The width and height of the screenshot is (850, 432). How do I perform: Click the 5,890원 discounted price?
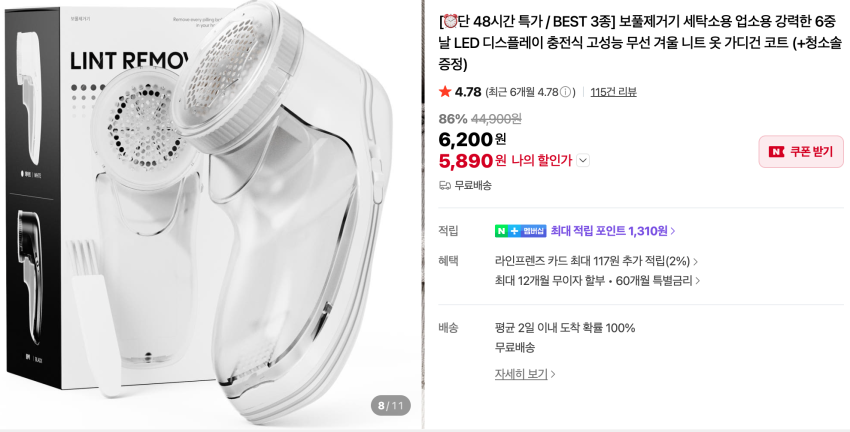472,160
